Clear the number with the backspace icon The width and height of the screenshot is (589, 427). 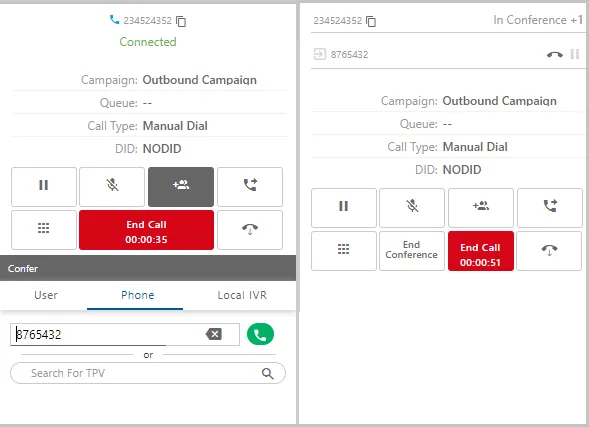coord(214,334)
